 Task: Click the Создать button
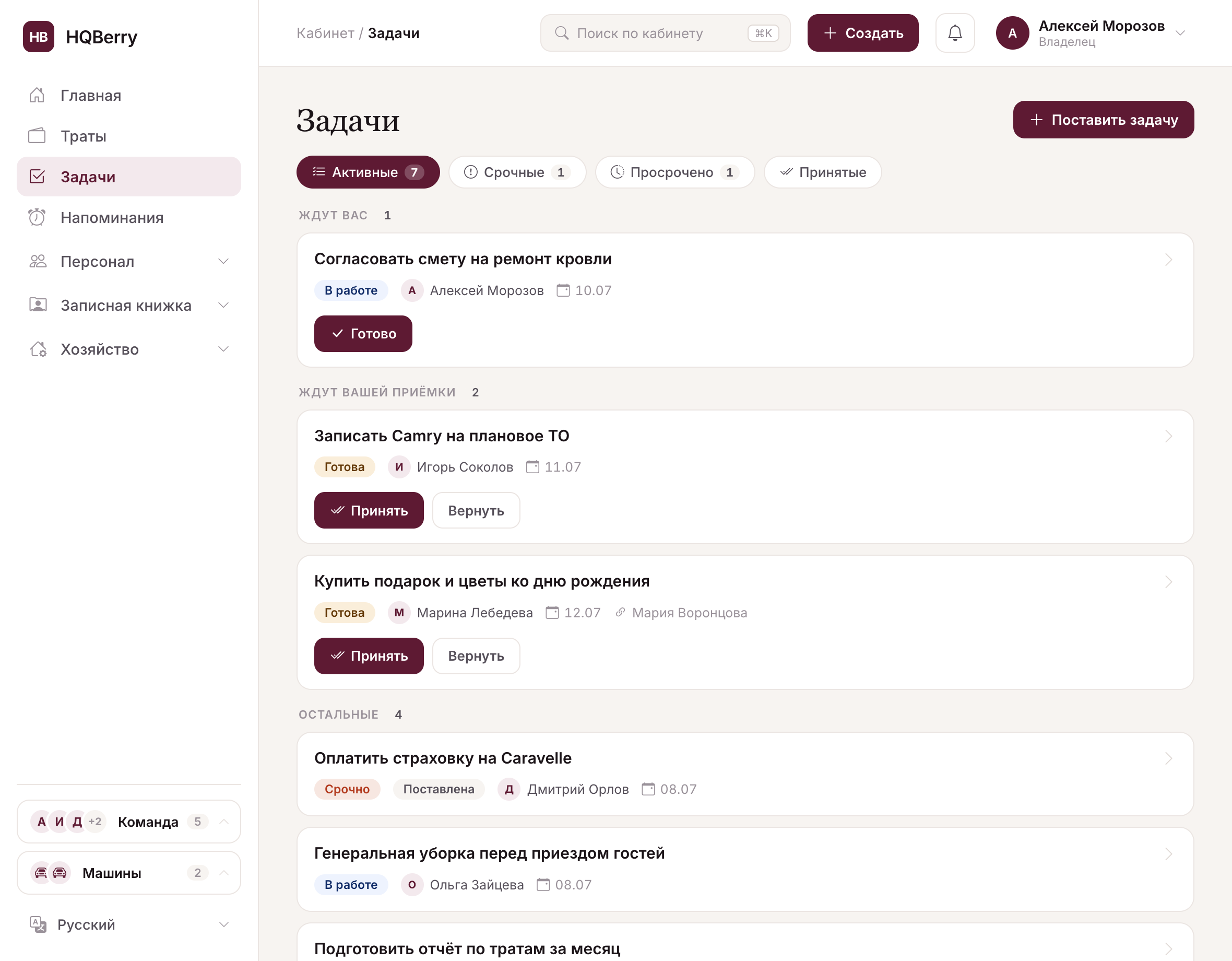862,33
